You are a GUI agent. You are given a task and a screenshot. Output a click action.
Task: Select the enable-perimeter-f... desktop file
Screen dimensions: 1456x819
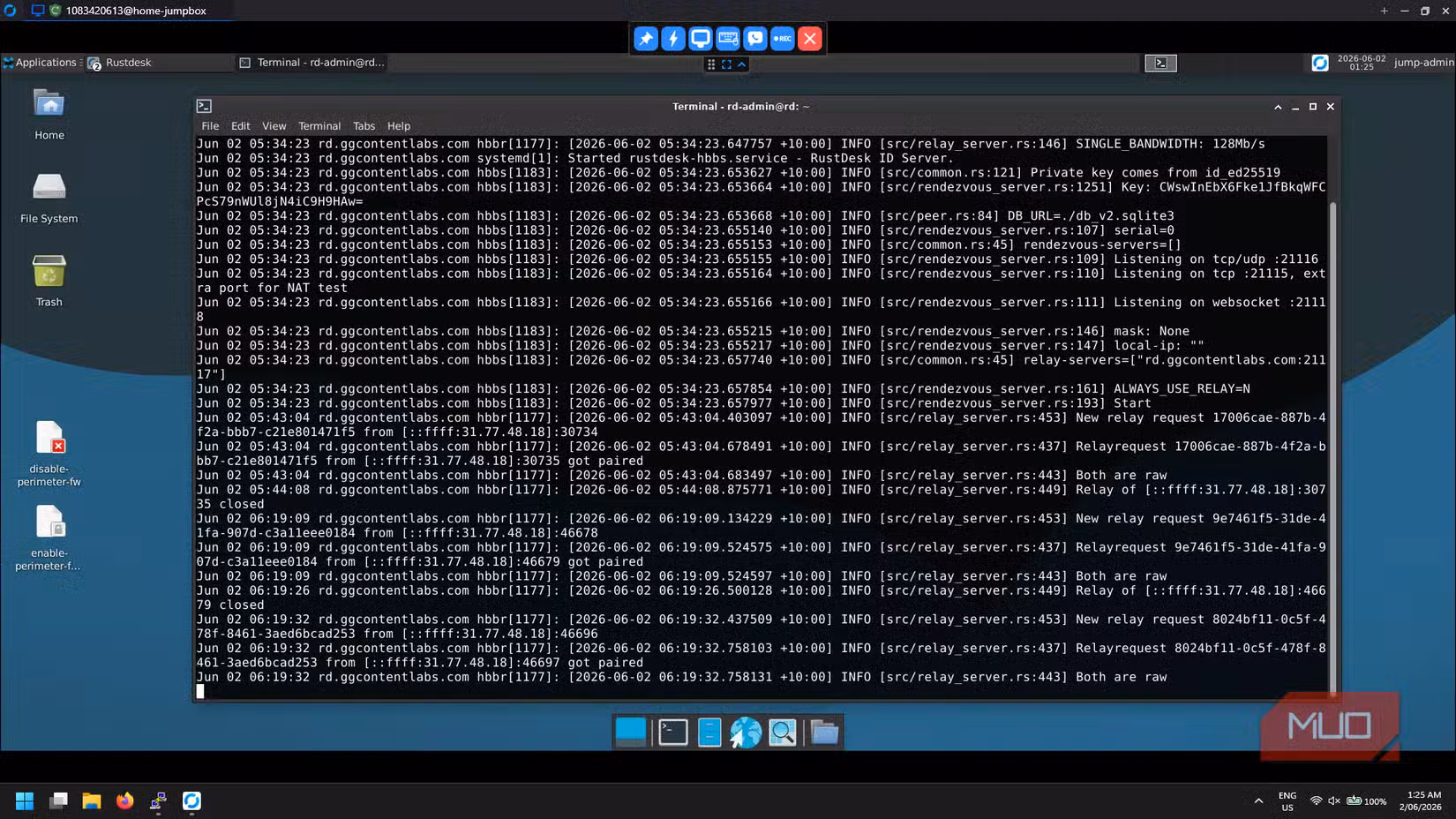coord(49,537)
